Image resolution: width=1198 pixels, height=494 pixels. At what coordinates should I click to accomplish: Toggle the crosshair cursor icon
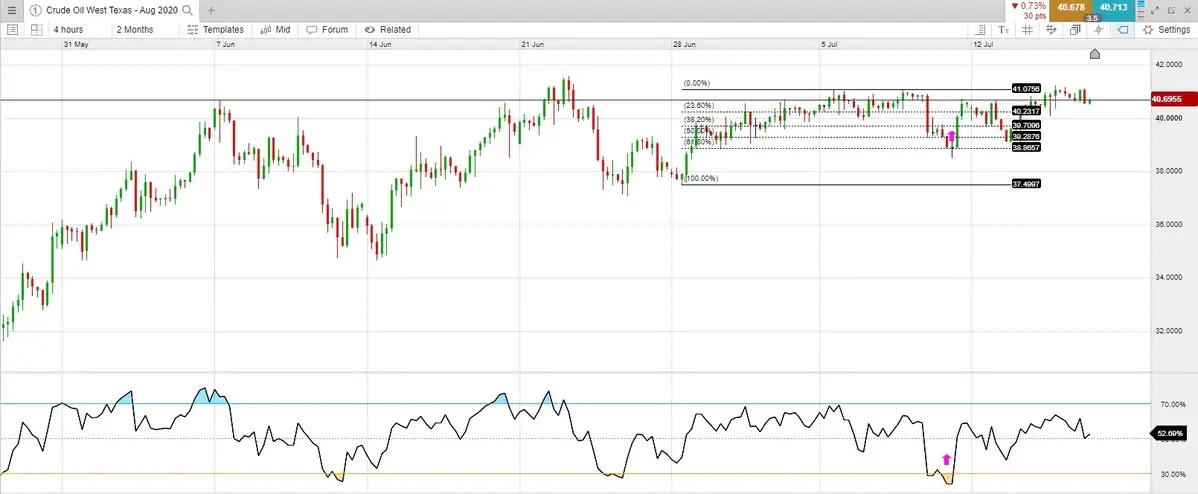(x=1098, y=30)
